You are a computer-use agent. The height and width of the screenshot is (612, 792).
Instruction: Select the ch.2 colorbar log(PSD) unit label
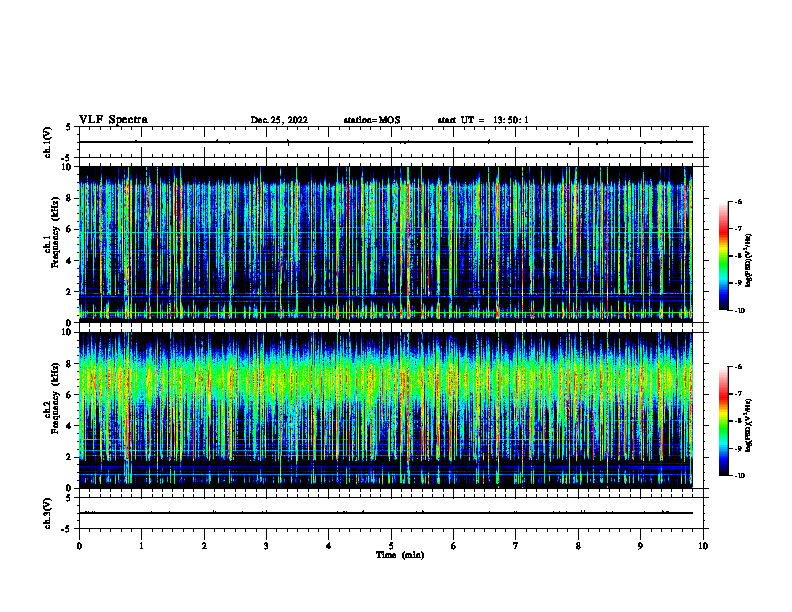(749, 425)
